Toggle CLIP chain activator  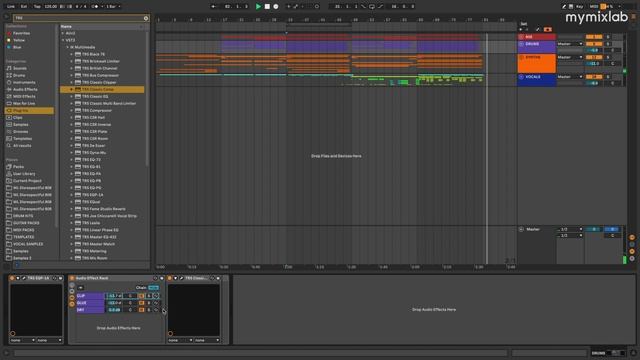coord(141,296)
